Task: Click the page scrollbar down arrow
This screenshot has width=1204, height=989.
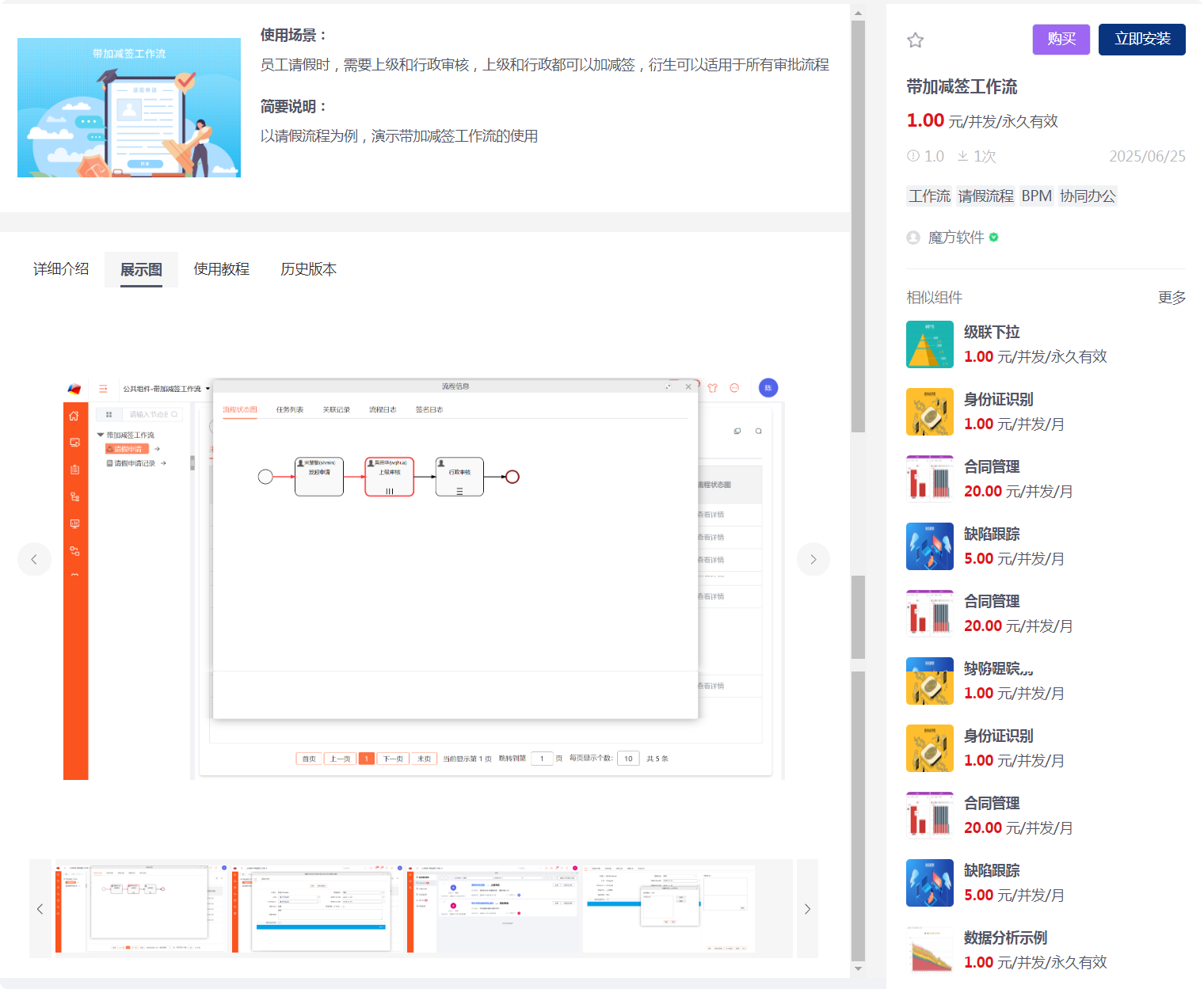Action: point(858,968)
